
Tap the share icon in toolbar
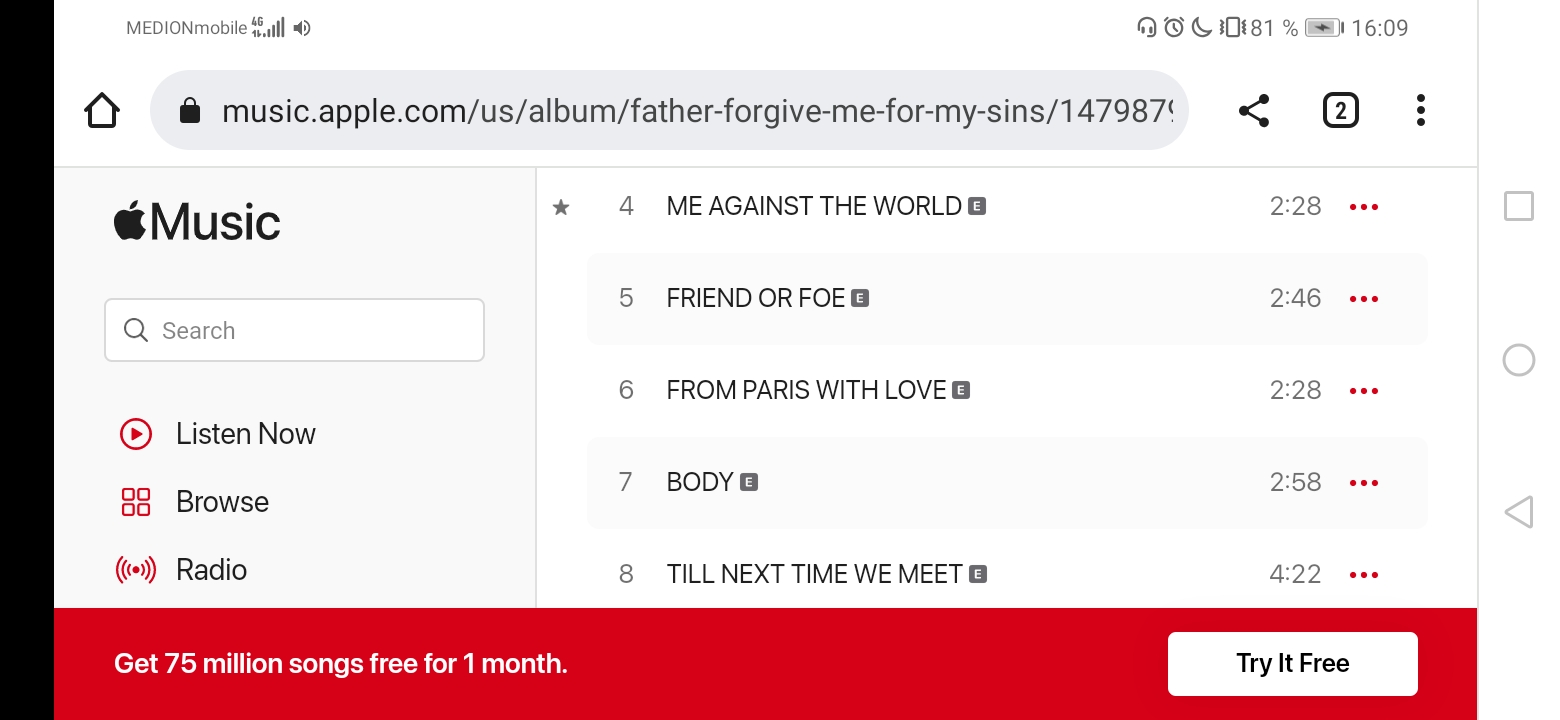click(1253, 110)
